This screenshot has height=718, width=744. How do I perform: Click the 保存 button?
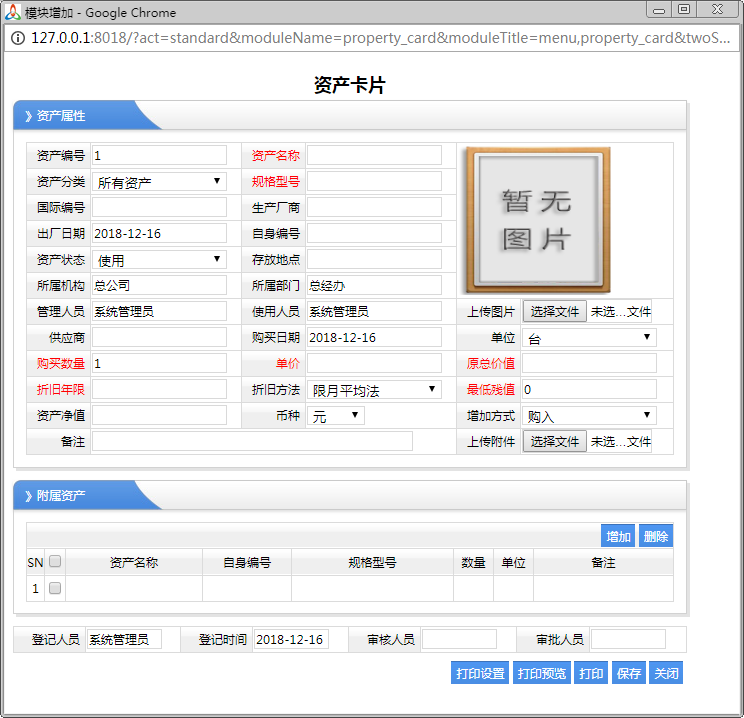629,673
